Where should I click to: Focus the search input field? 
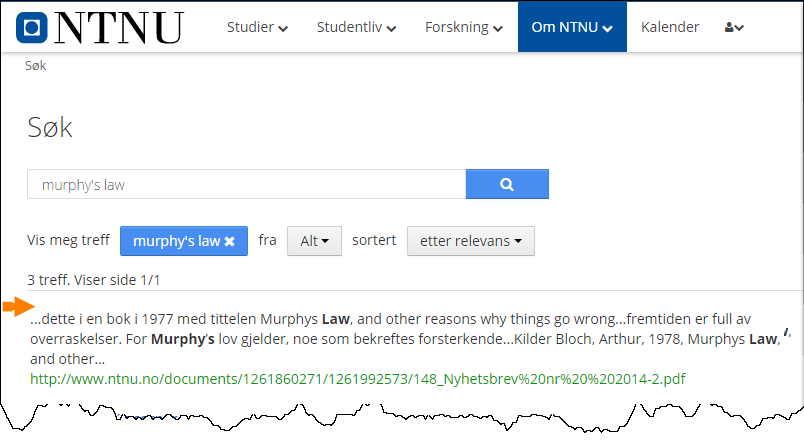[x=246, y=184]
